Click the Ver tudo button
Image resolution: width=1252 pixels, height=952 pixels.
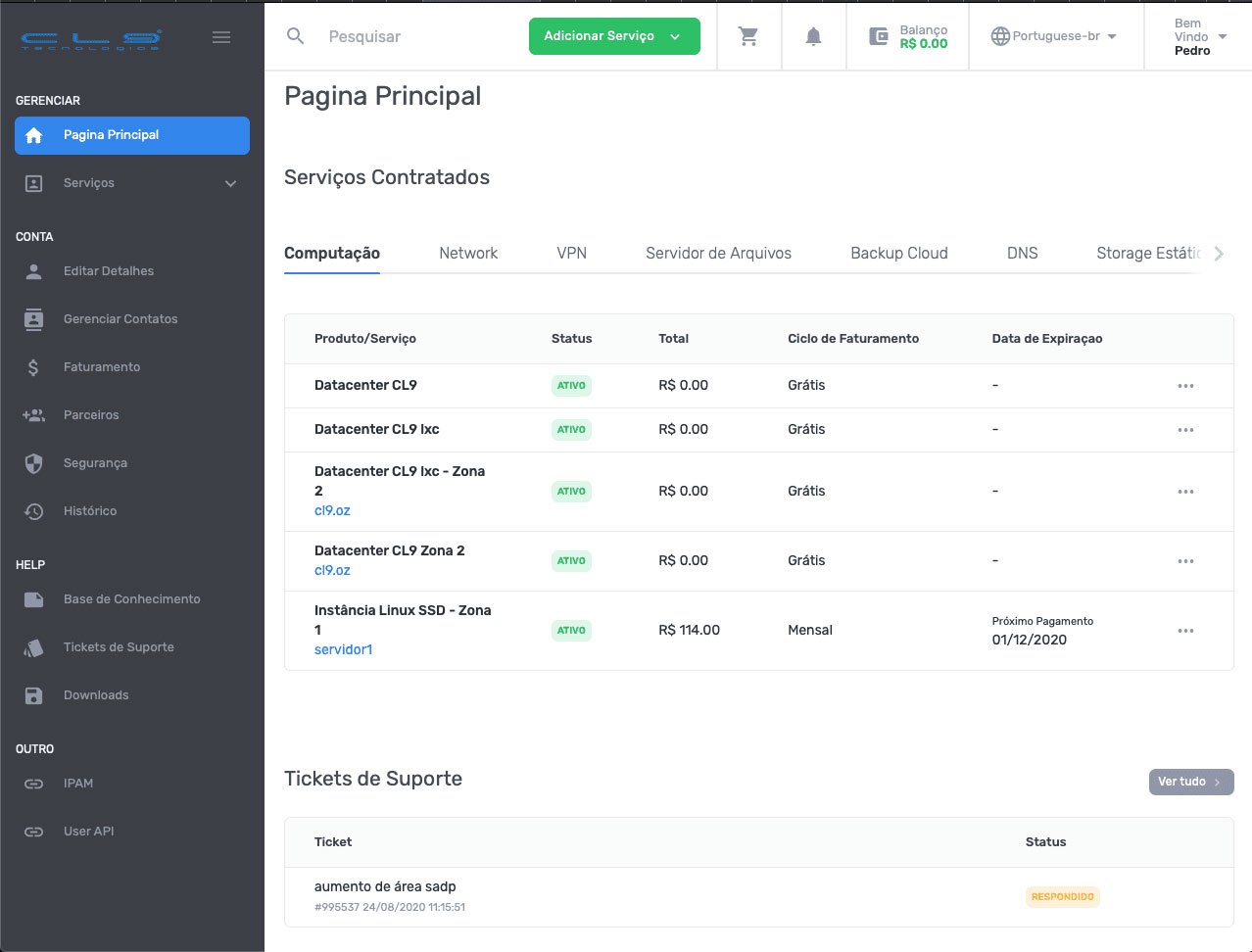point(1190,782)
